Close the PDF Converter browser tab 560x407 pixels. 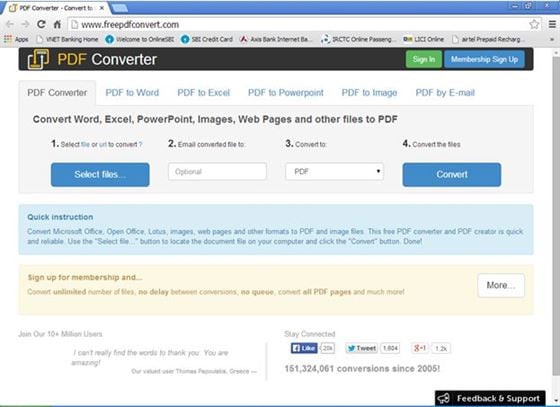point(102,8)
